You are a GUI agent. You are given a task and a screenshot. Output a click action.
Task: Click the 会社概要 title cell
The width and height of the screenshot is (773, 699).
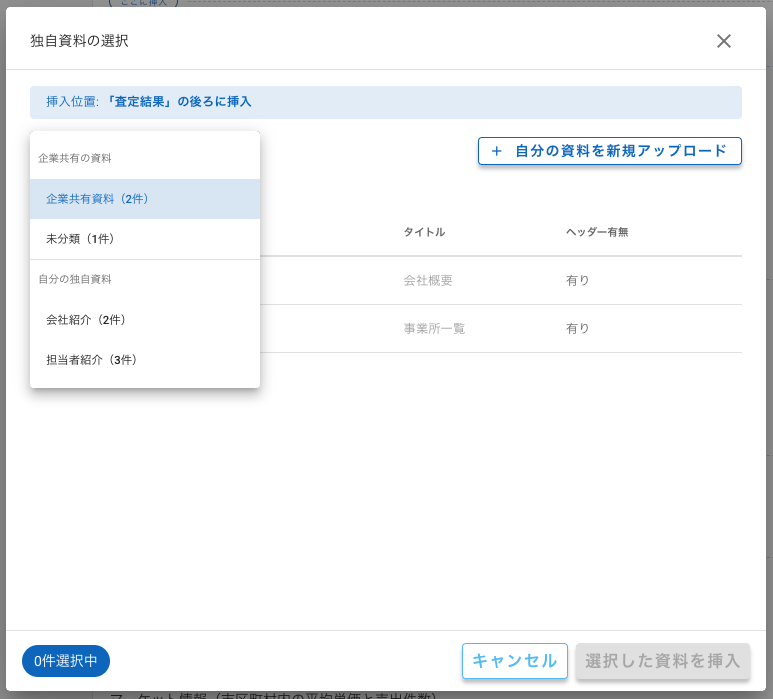pyautogui.click(x=427, y=280)
